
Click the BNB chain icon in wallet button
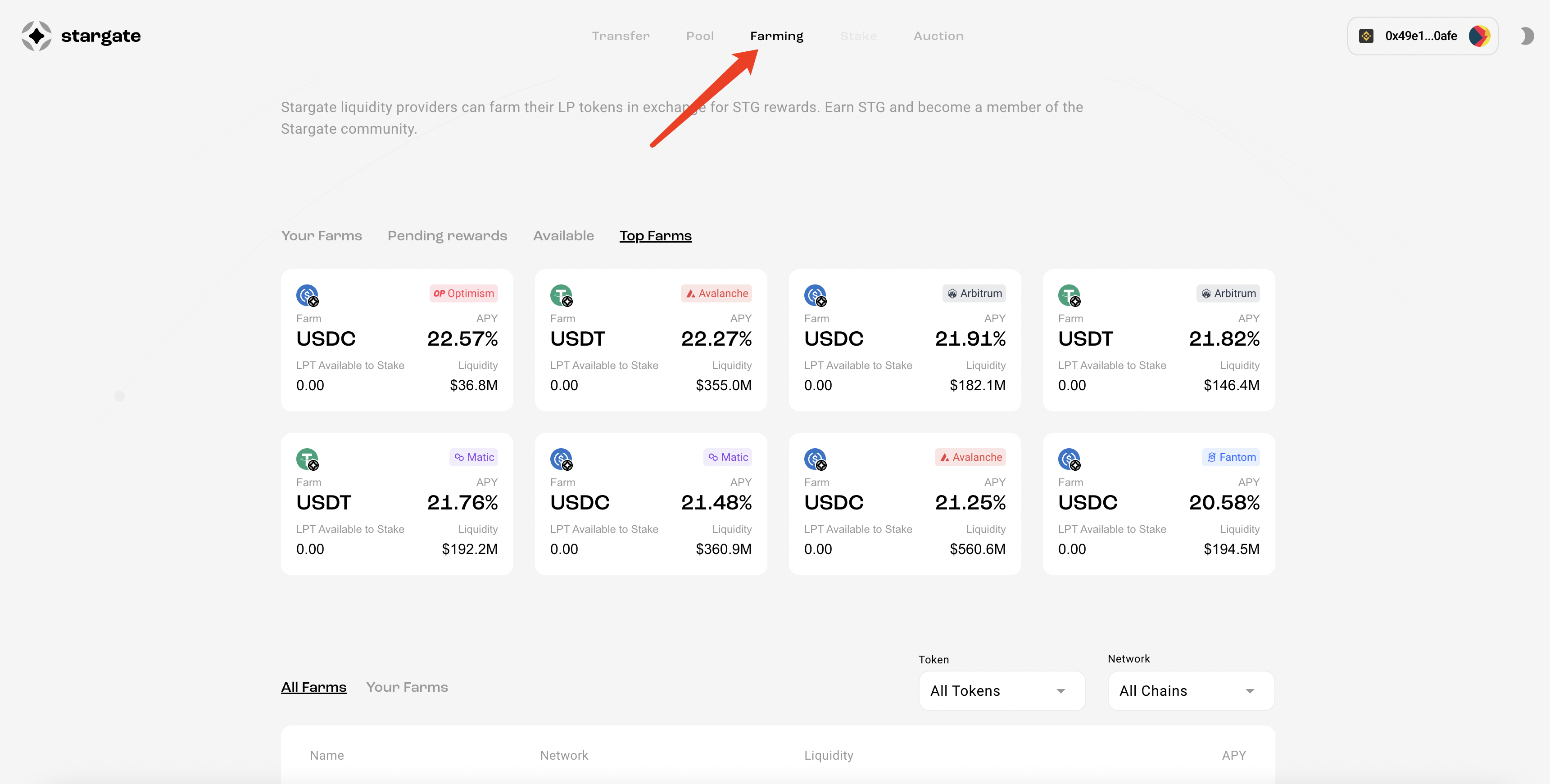[x=1366, y=36]
